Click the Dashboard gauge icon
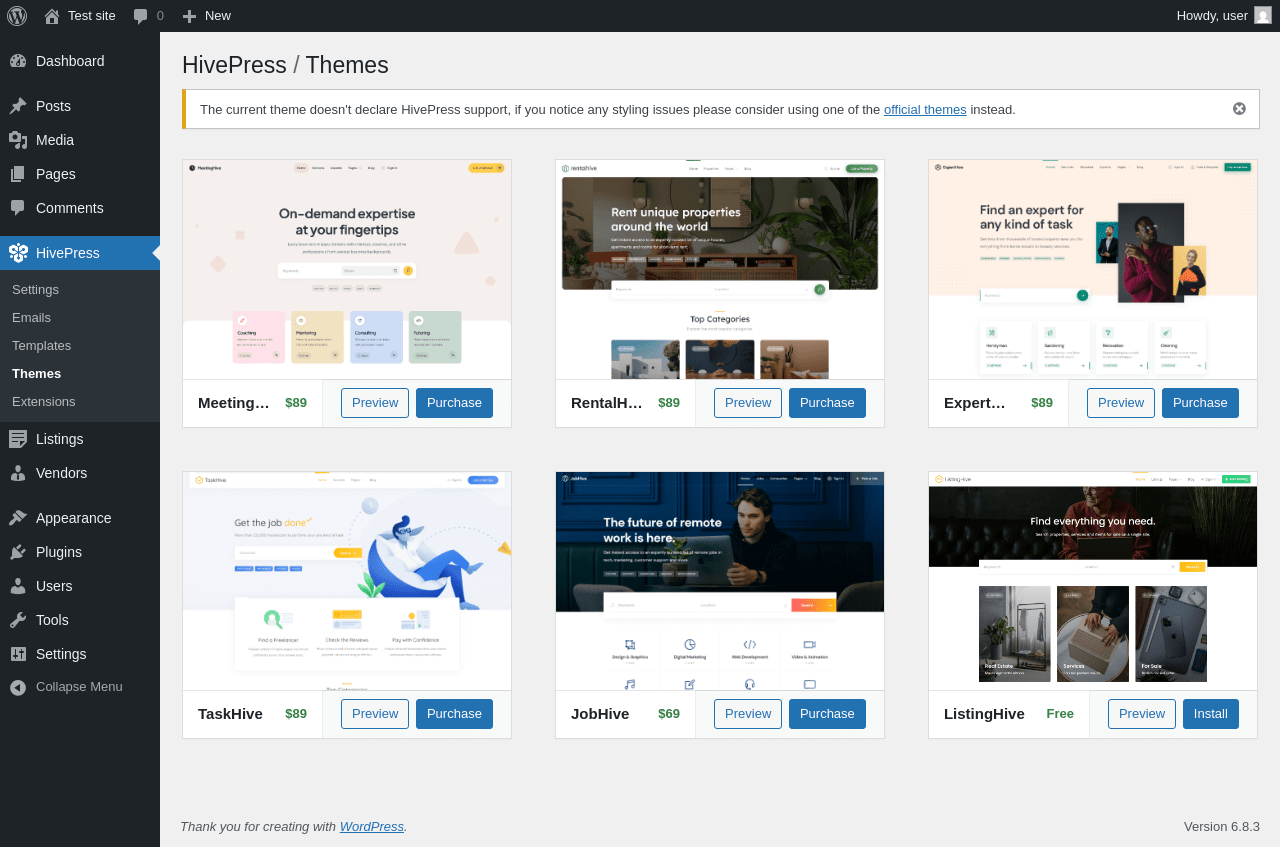 tap(18, 61)
